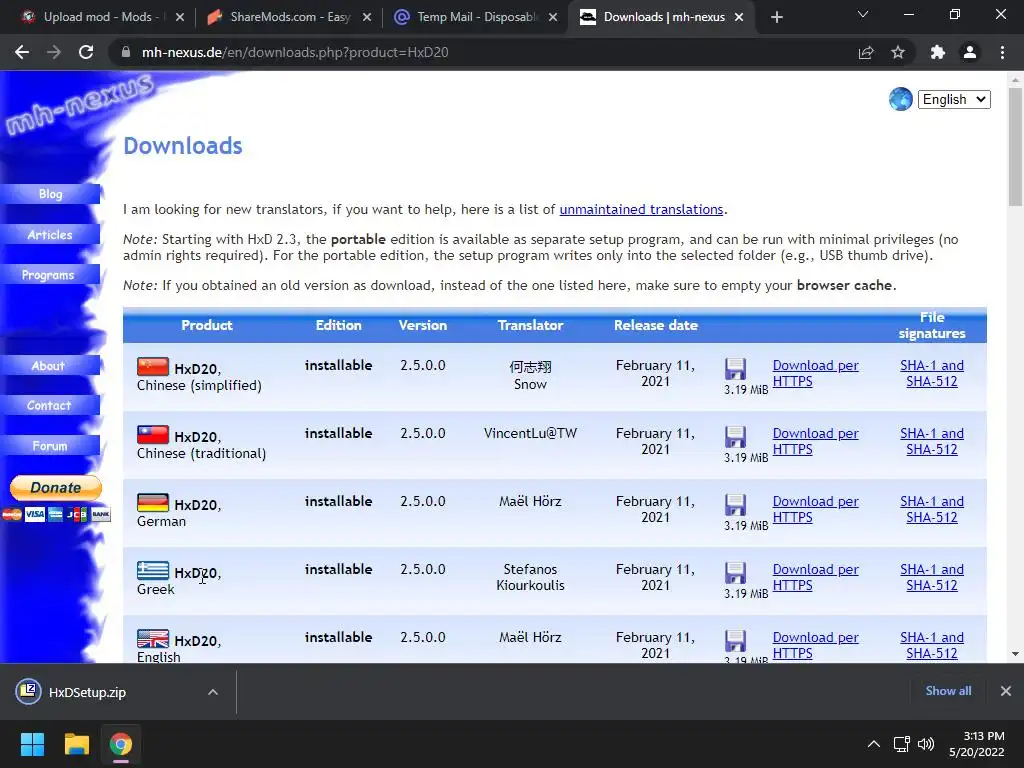Open the share page icon in address bar
The height and width of the screenshot is (768, 1024).
tap(866, 52)
